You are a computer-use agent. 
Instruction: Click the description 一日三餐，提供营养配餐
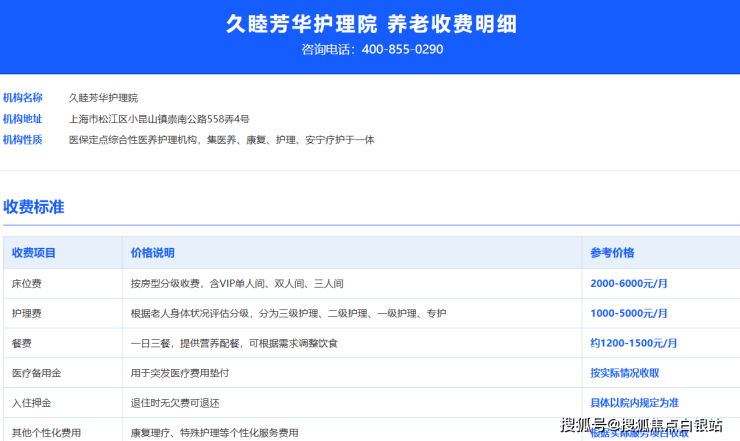click(234, 343)
